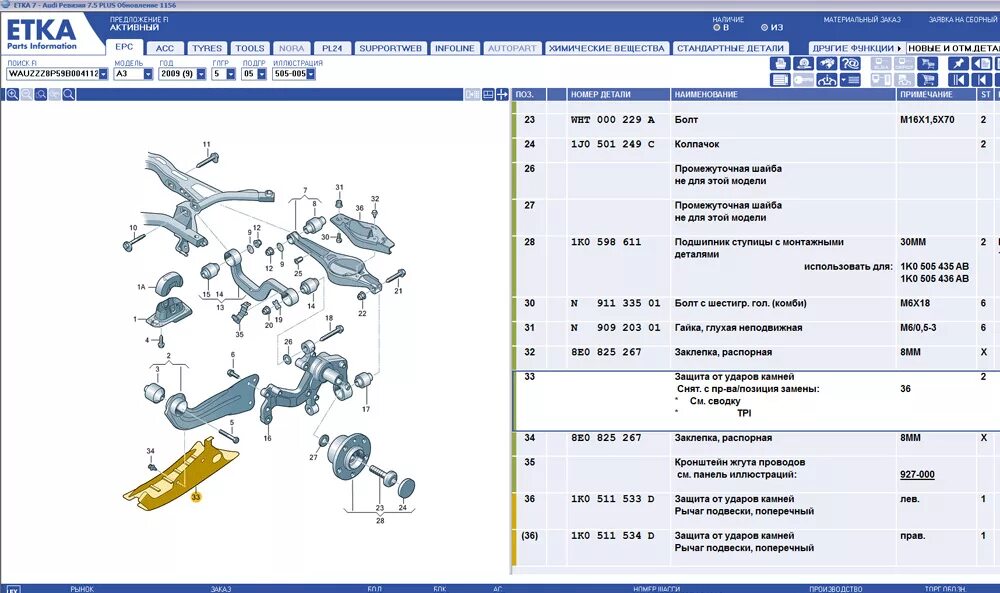Click the pushpin icon
This screenshot has width=1000, height=593.
click(x=959, y=63)
